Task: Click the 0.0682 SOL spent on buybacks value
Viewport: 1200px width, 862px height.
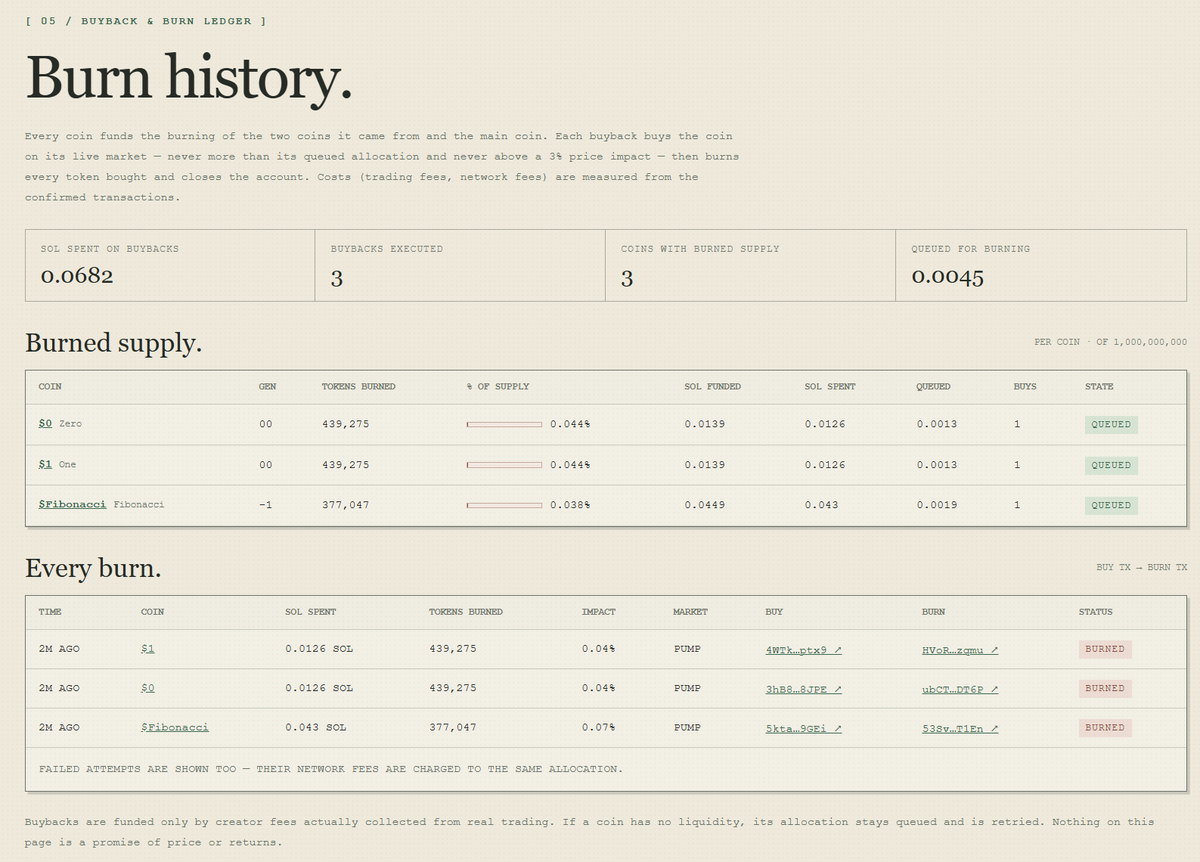Action: pos(77,277)
